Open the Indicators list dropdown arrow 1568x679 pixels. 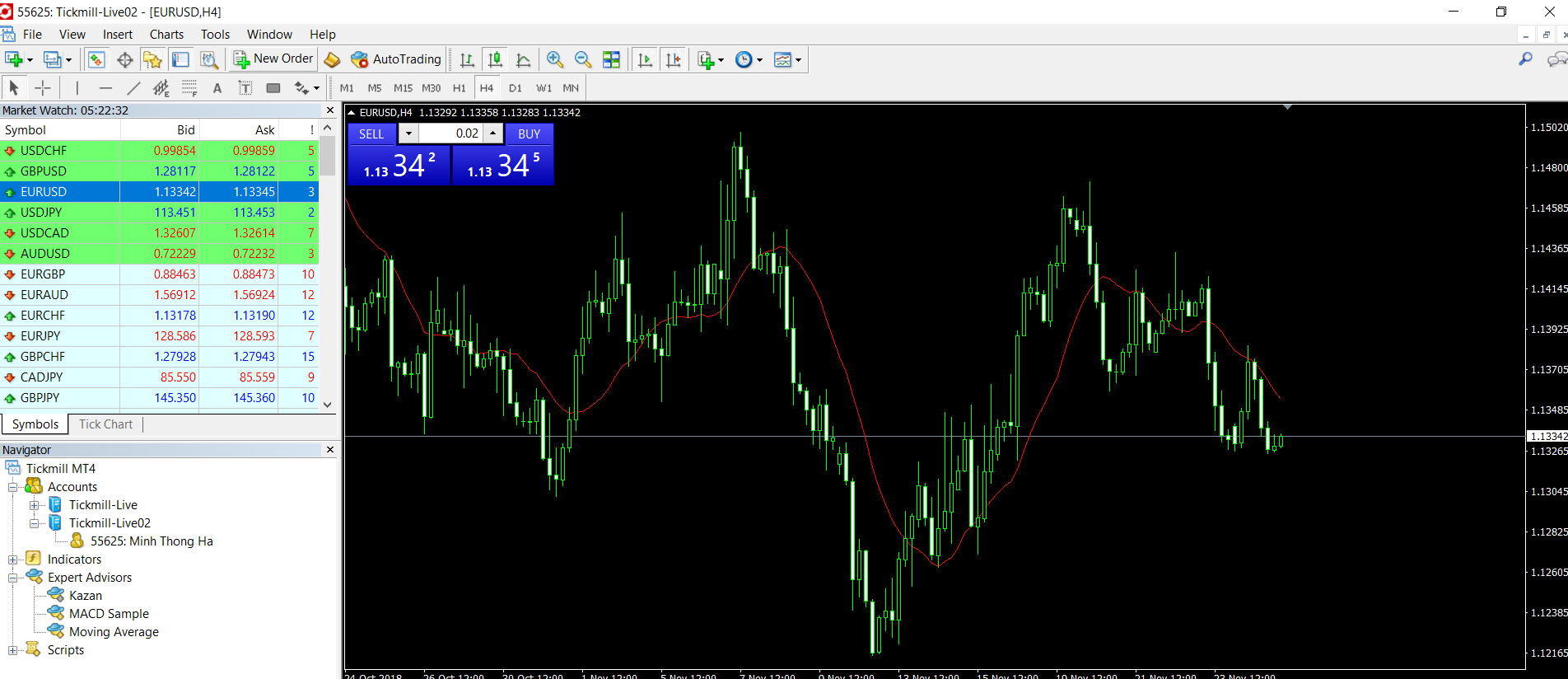point(721,60)
